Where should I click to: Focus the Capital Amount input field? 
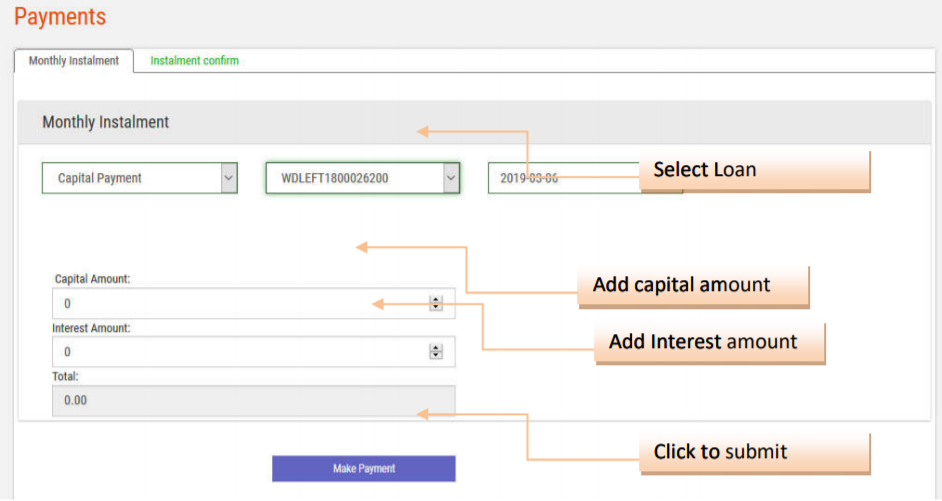[240, 303]
